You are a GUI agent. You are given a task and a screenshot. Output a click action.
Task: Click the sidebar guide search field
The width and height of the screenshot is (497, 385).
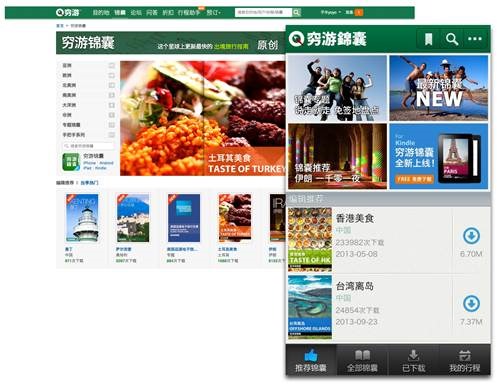(88, 146)
